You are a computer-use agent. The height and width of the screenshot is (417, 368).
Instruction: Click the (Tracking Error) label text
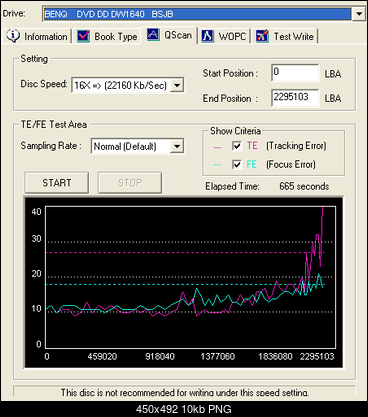click(296, 146)
